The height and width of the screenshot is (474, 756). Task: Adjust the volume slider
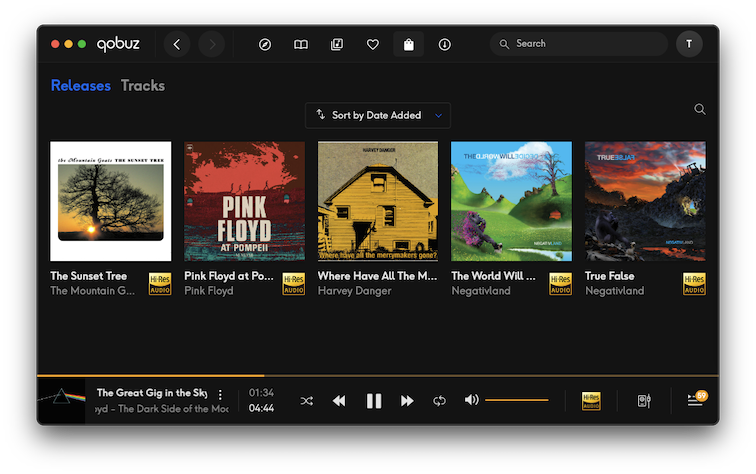tap(517, 400)
